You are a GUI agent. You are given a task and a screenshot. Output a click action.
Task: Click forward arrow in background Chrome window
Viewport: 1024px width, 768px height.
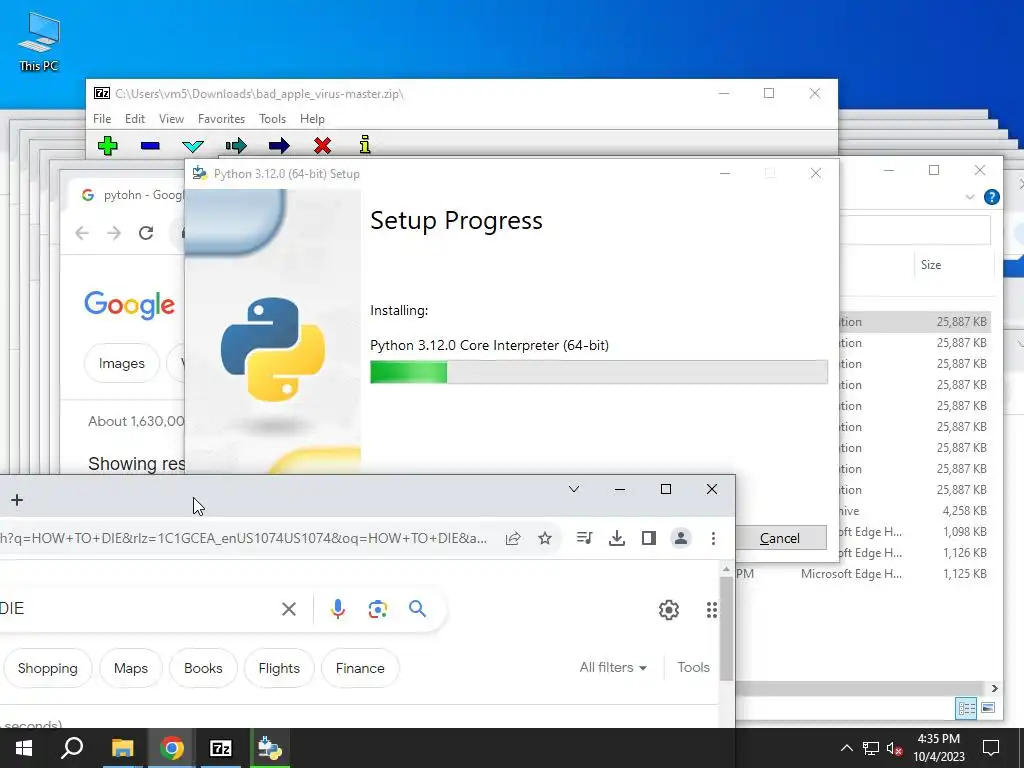click(x=114, y=233)
